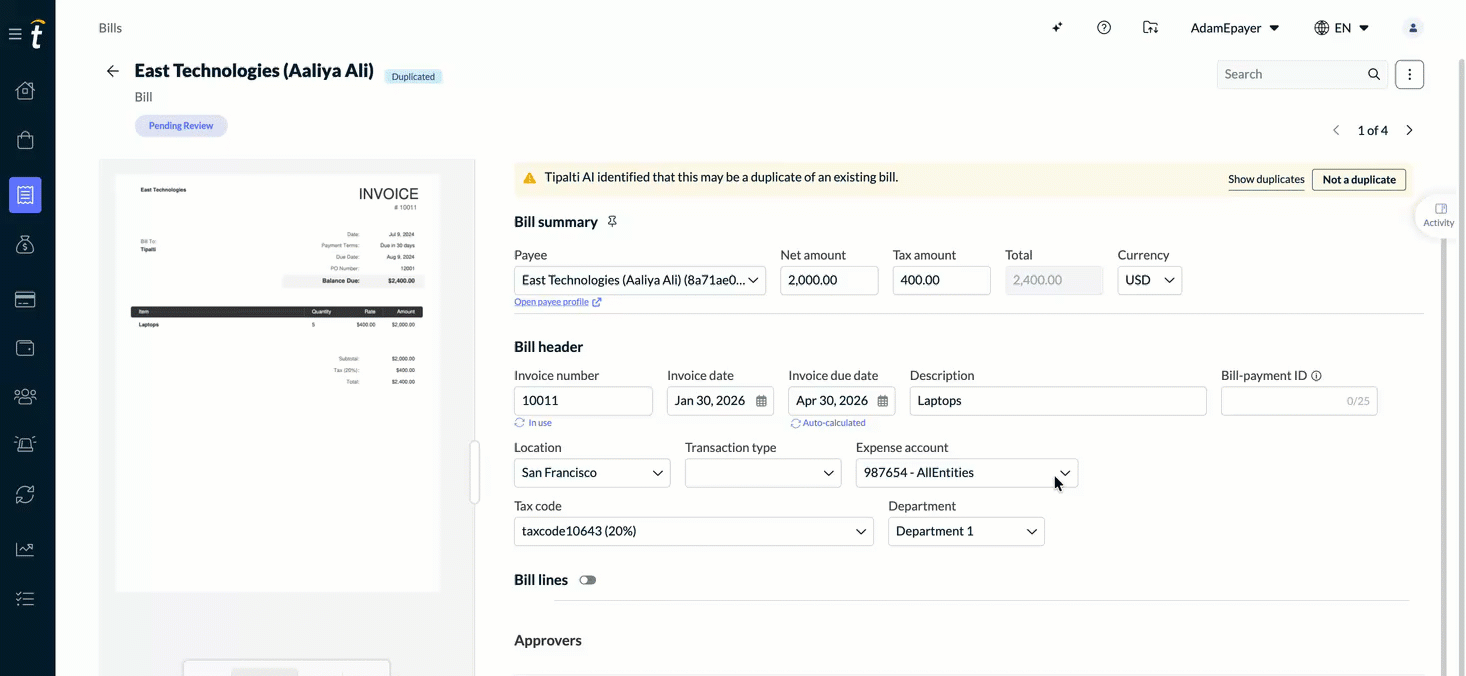The image size is (1466, 676).
Task: Open the Home icon in sidebar
Action: [25, 91]
